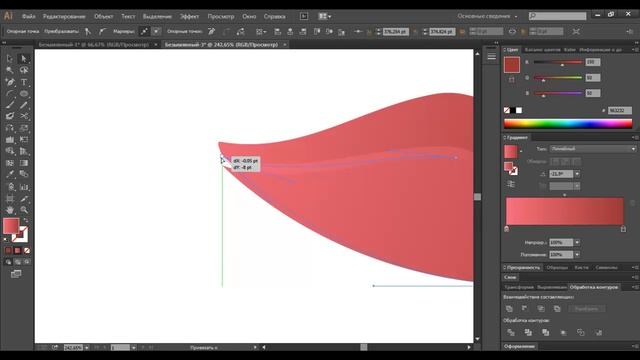Screen dimensions: 640x360
Task: Open Прозрачность panel tab
Action: [x=523, y=268]
